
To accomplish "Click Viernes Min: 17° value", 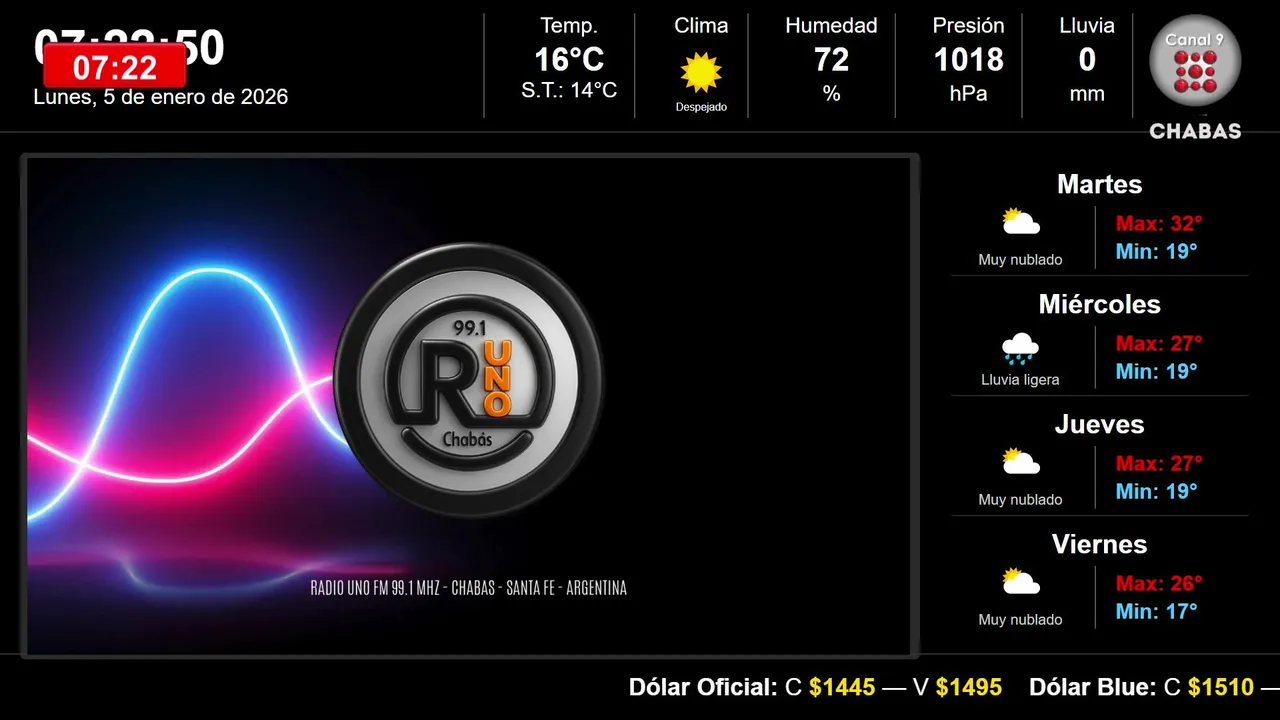I will pos(1156,611).
